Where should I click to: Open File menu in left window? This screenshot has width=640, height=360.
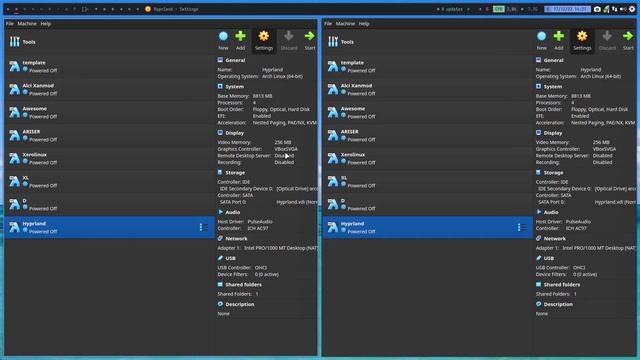[10, 24]
